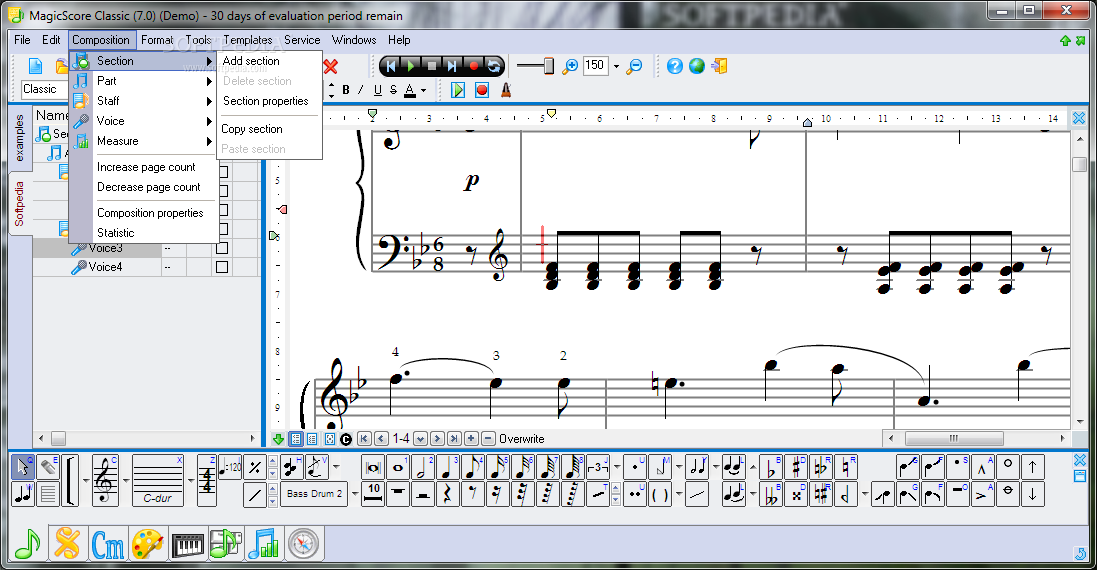The height and width of the screenshot is (570, 1097).
Task: Click Composition properties menu entry
Action: (x=150, y=213)
